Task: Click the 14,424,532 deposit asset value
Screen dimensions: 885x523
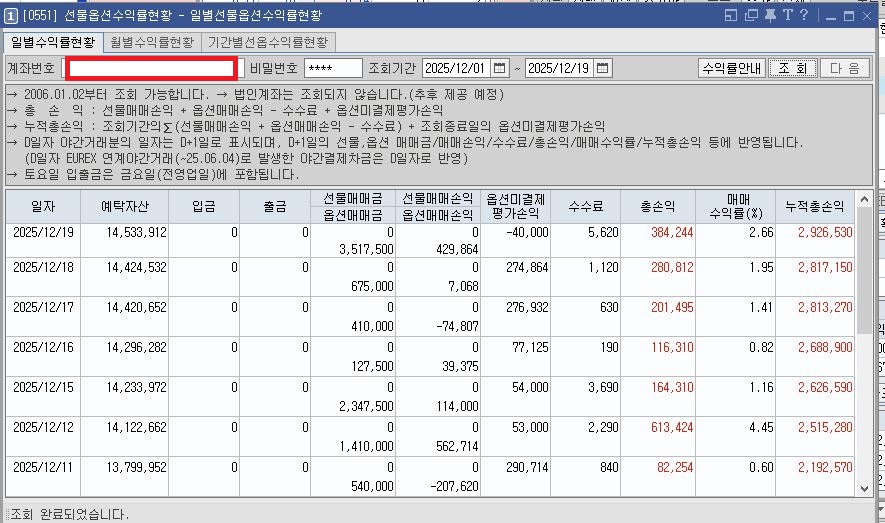Action: coord(137,267)
